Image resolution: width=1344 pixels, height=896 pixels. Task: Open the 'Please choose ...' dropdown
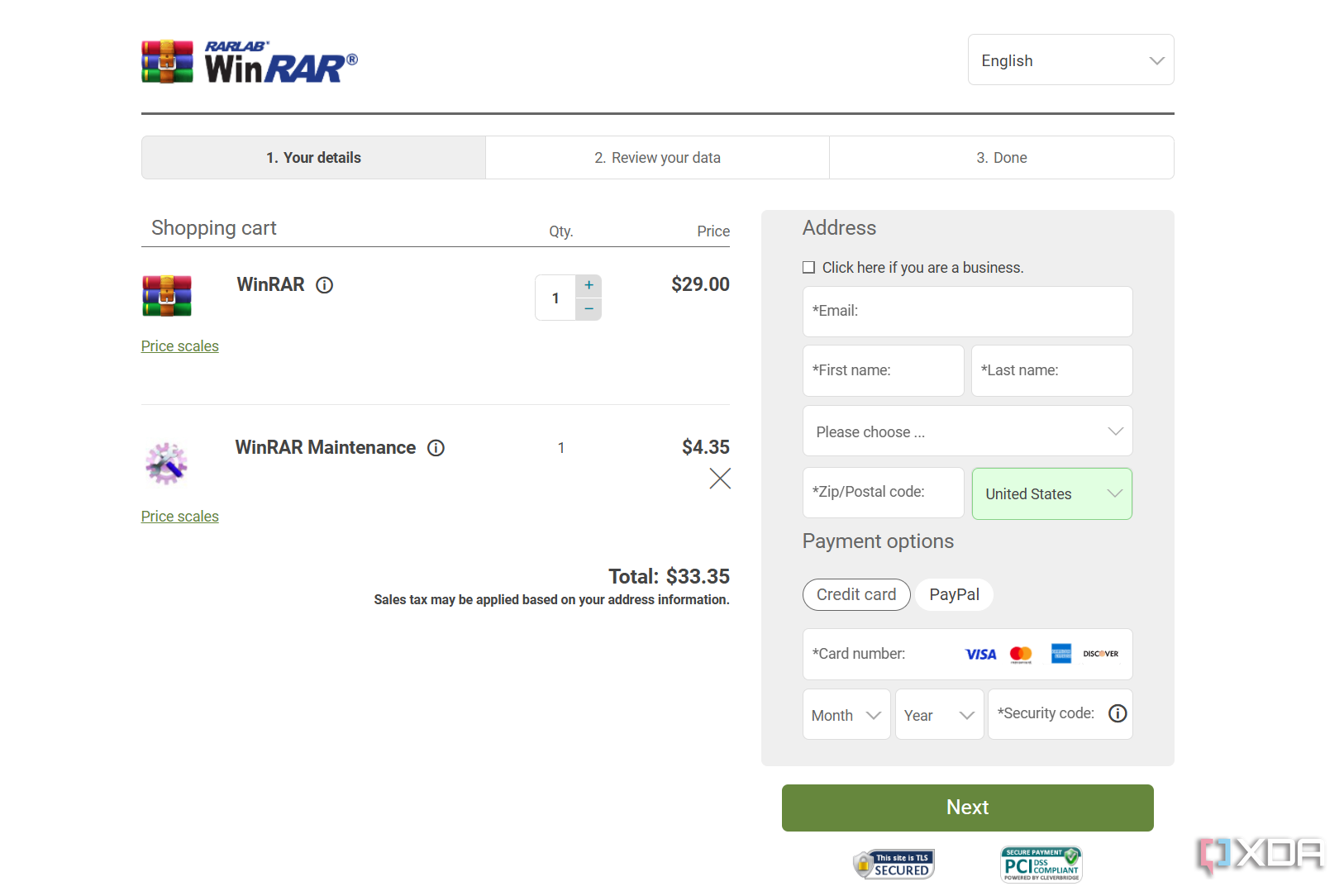coord(968,431)
